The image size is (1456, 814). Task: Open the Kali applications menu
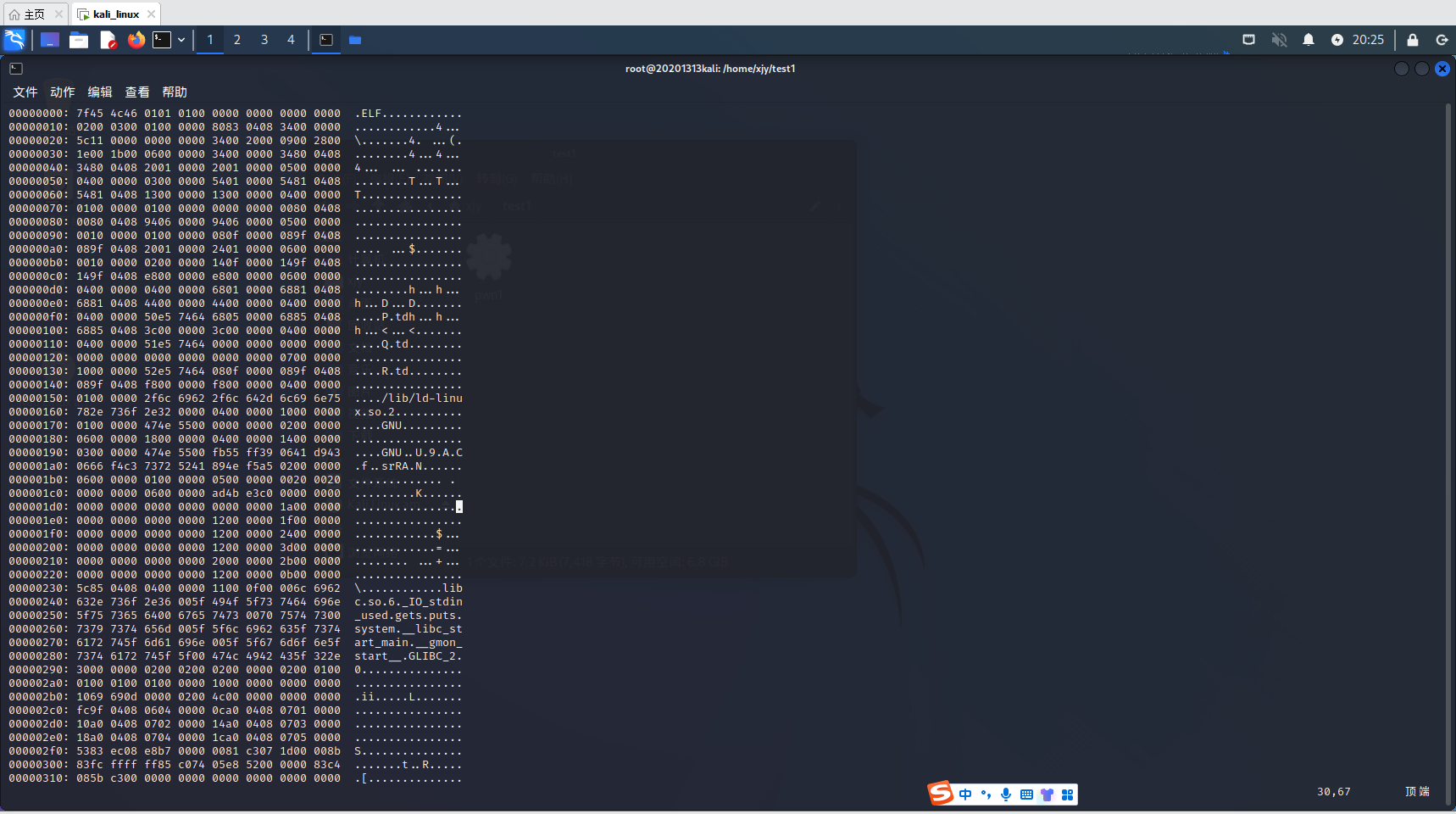[x=15, y=40]
